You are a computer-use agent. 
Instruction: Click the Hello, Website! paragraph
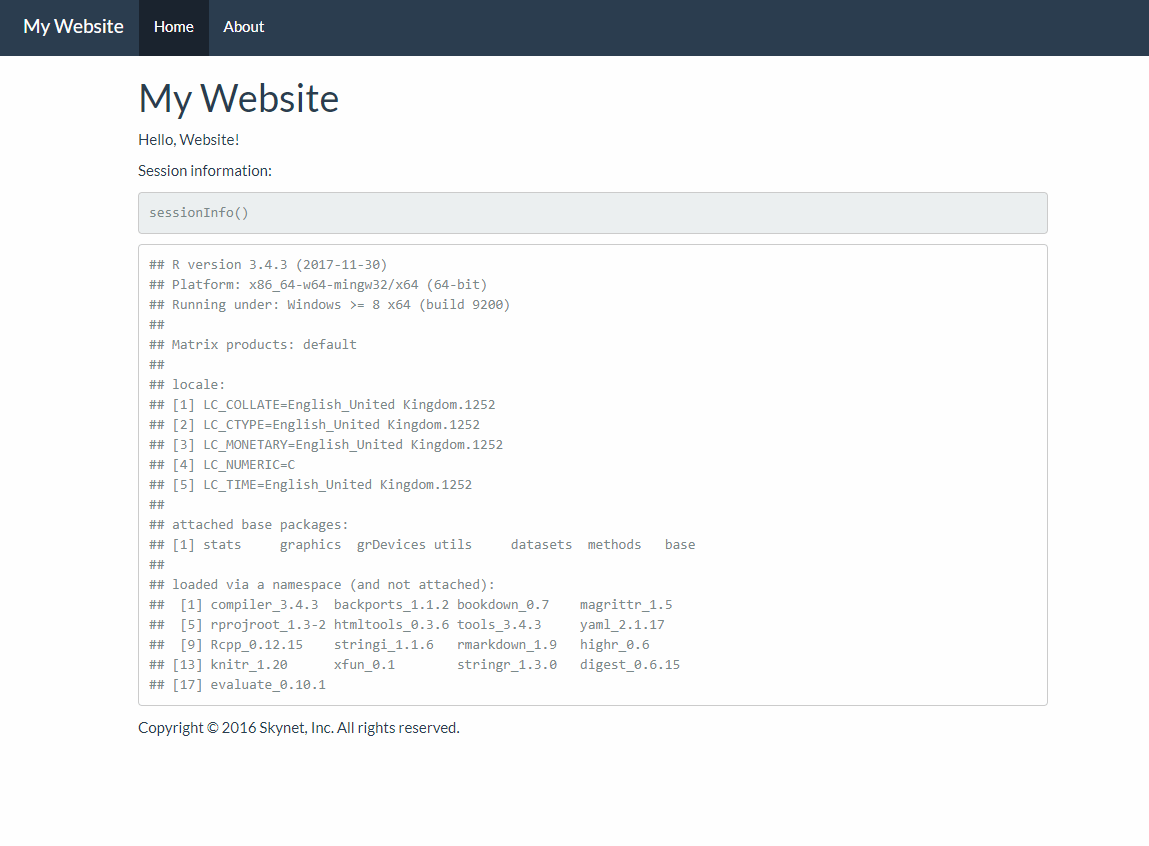(x=188, y=139)
